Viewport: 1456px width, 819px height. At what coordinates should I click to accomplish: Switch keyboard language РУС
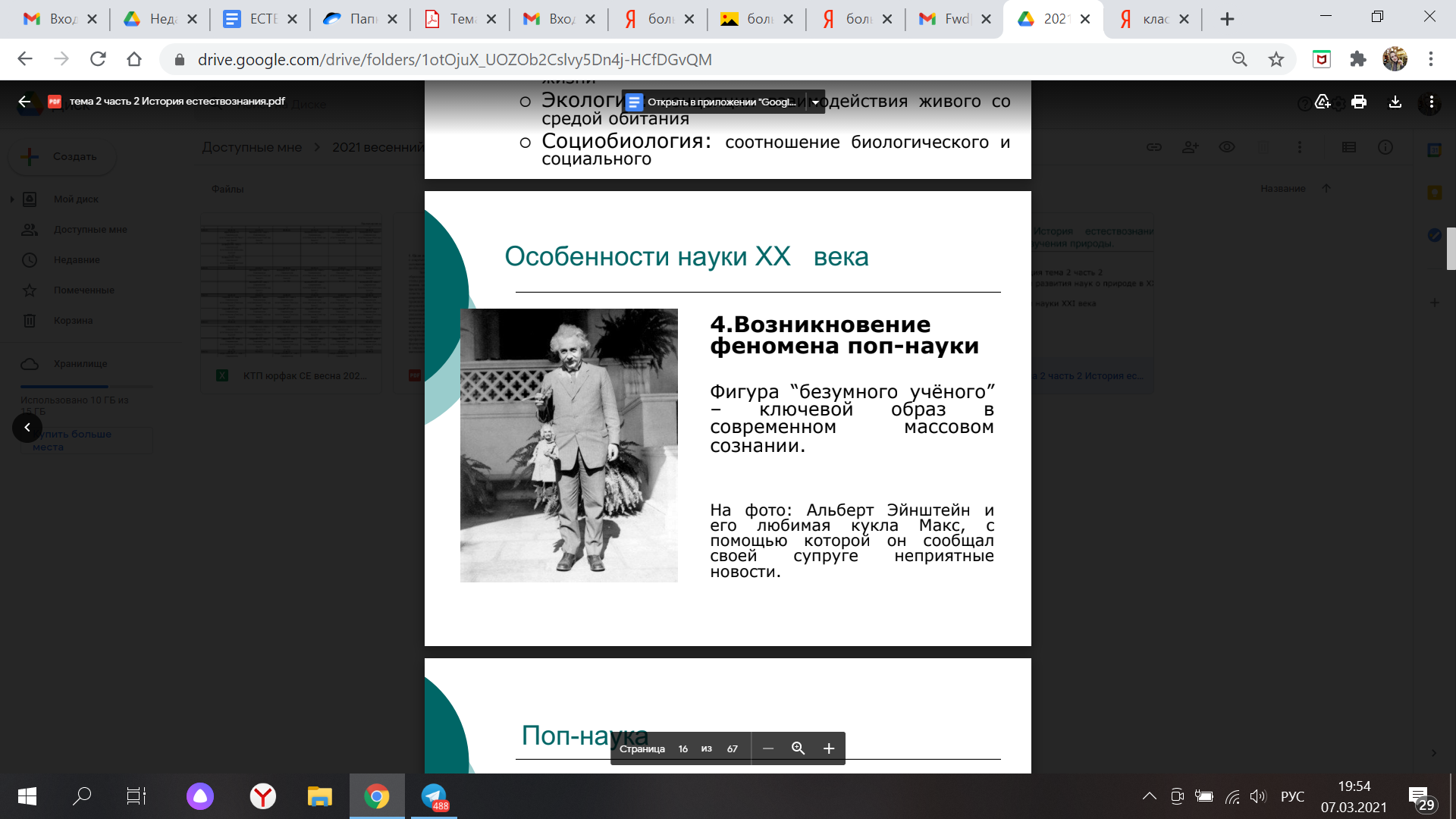1292,797
